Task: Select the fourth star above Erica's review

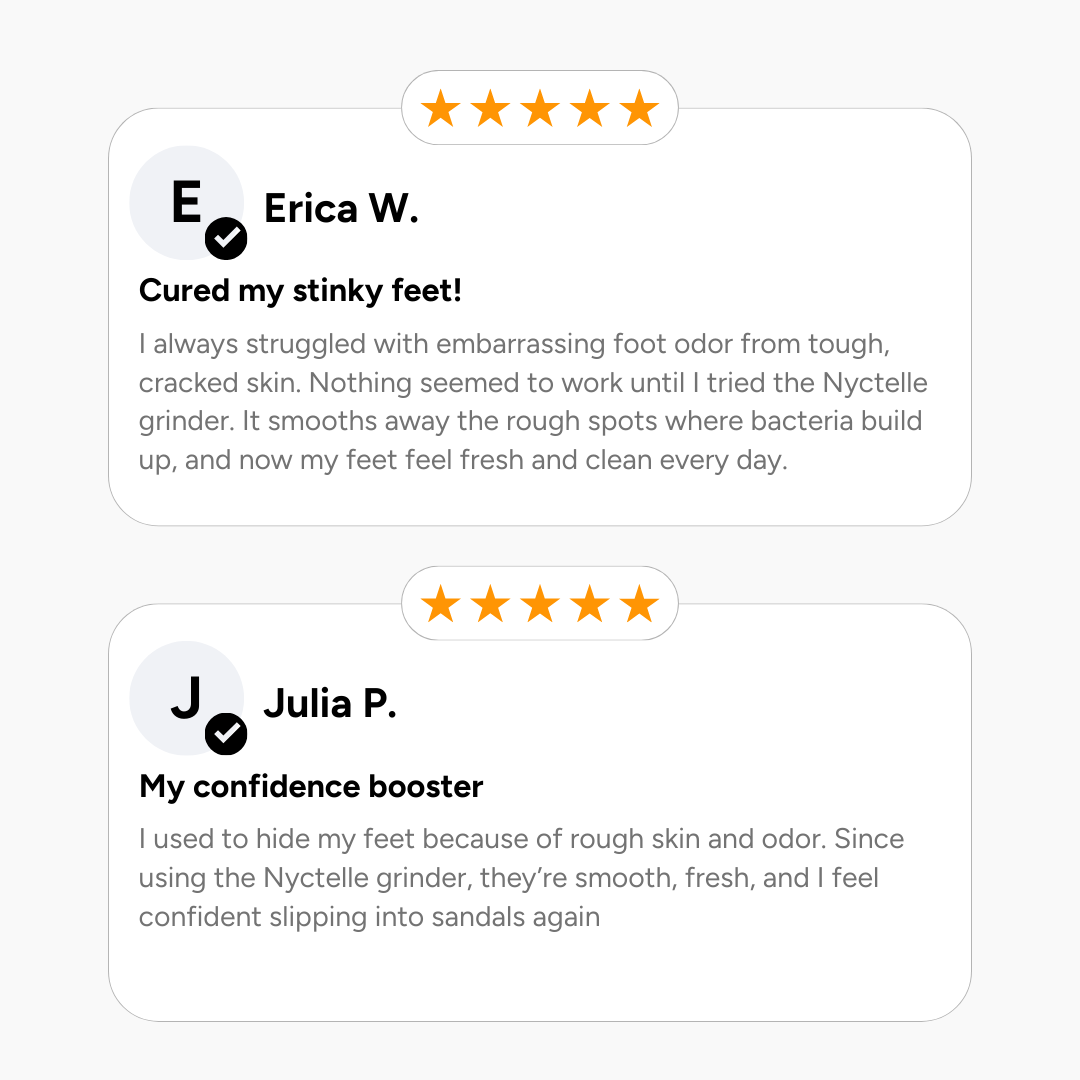Action: tap(589, 109)
